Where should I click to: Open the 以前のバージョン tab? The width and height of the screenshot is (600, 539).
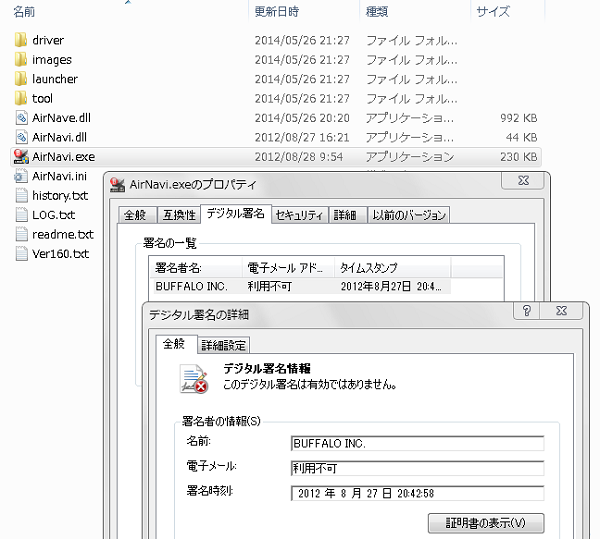409,215
